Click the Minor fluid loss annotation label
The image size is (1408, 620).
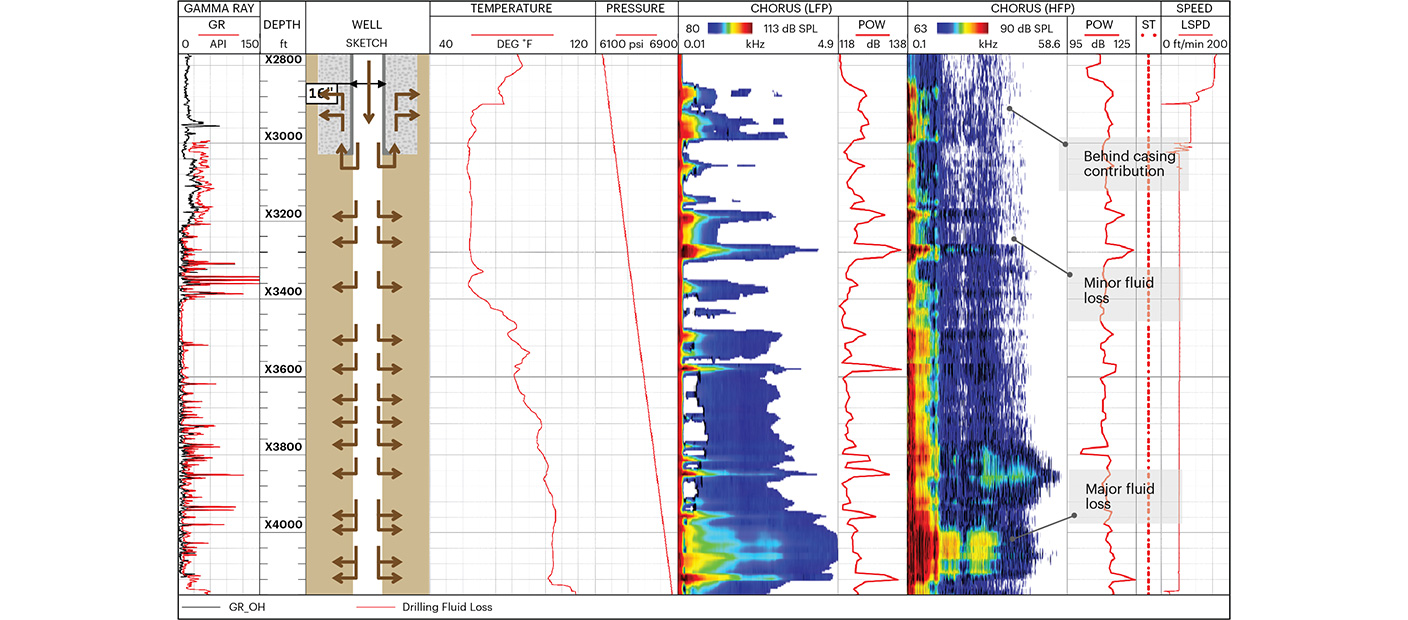1118,291
